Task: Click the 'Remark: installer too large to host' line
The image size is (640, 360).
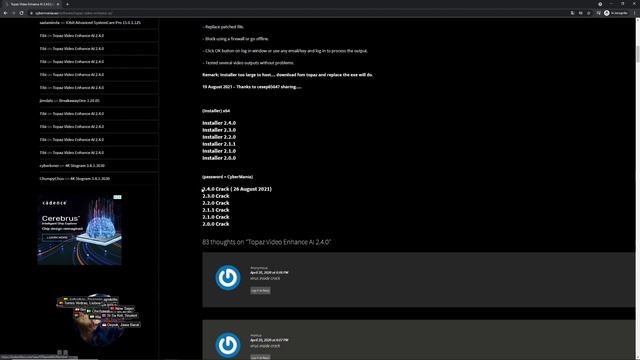Action: (x=287, y=75)
